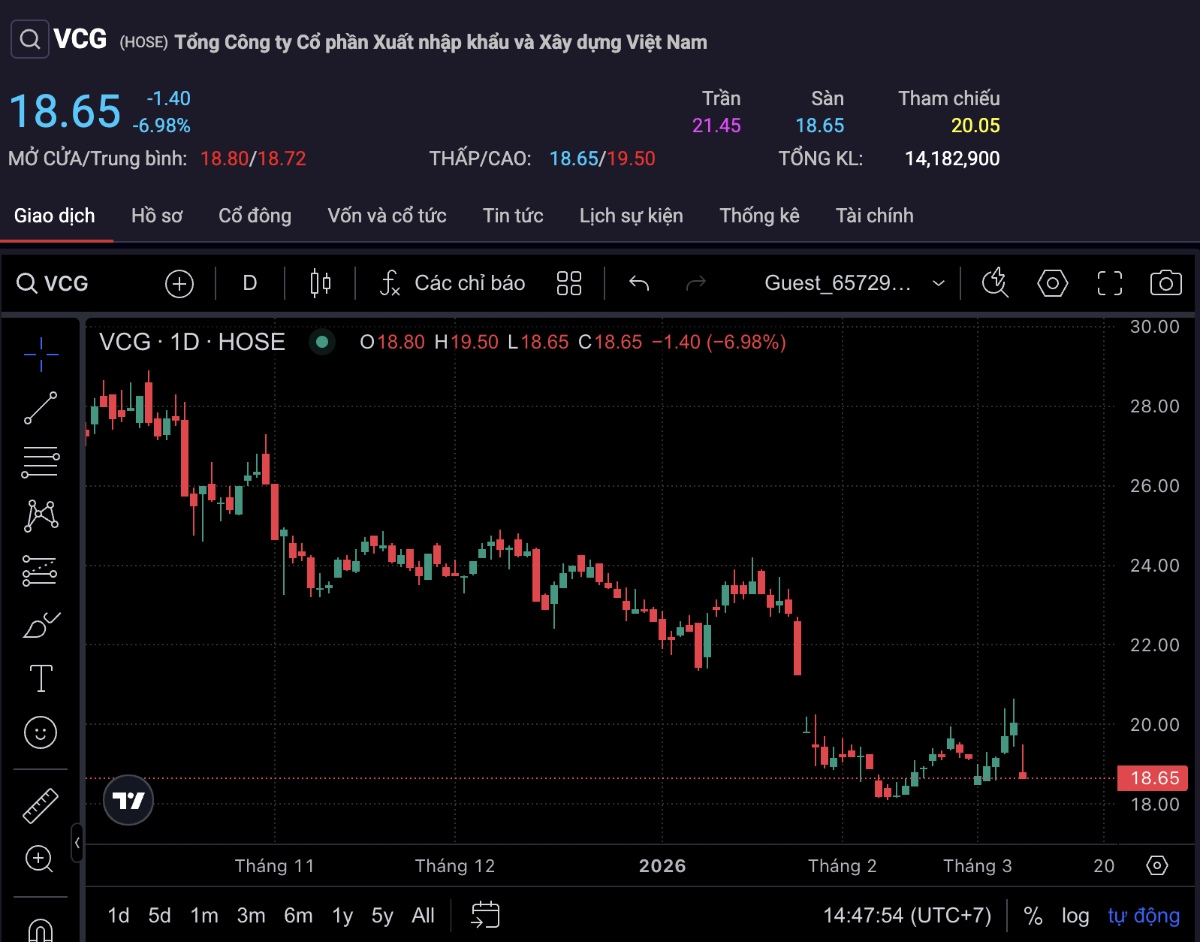Open chart settings hexagon icon
Screen dimensions: 1200x942
pyautogui.click(x=1052, y=283)
